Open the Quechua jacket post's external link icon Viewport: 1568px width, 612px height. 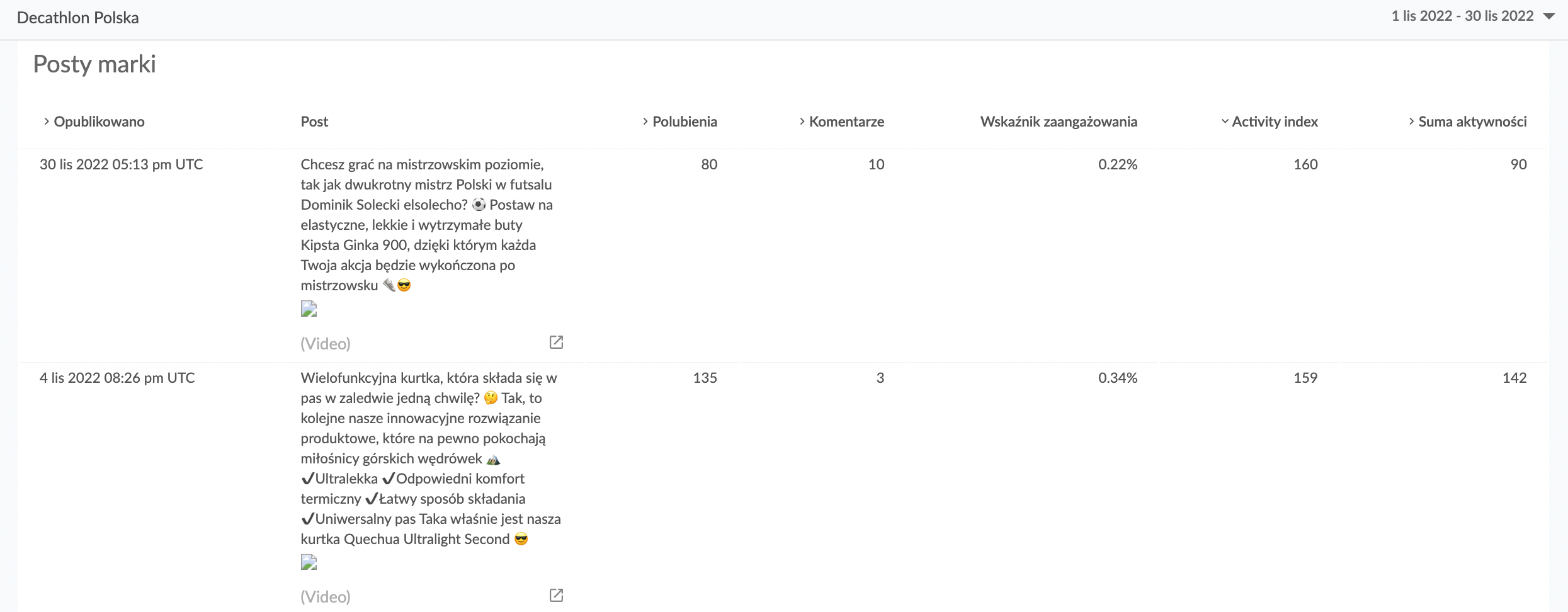click(556, 595)
